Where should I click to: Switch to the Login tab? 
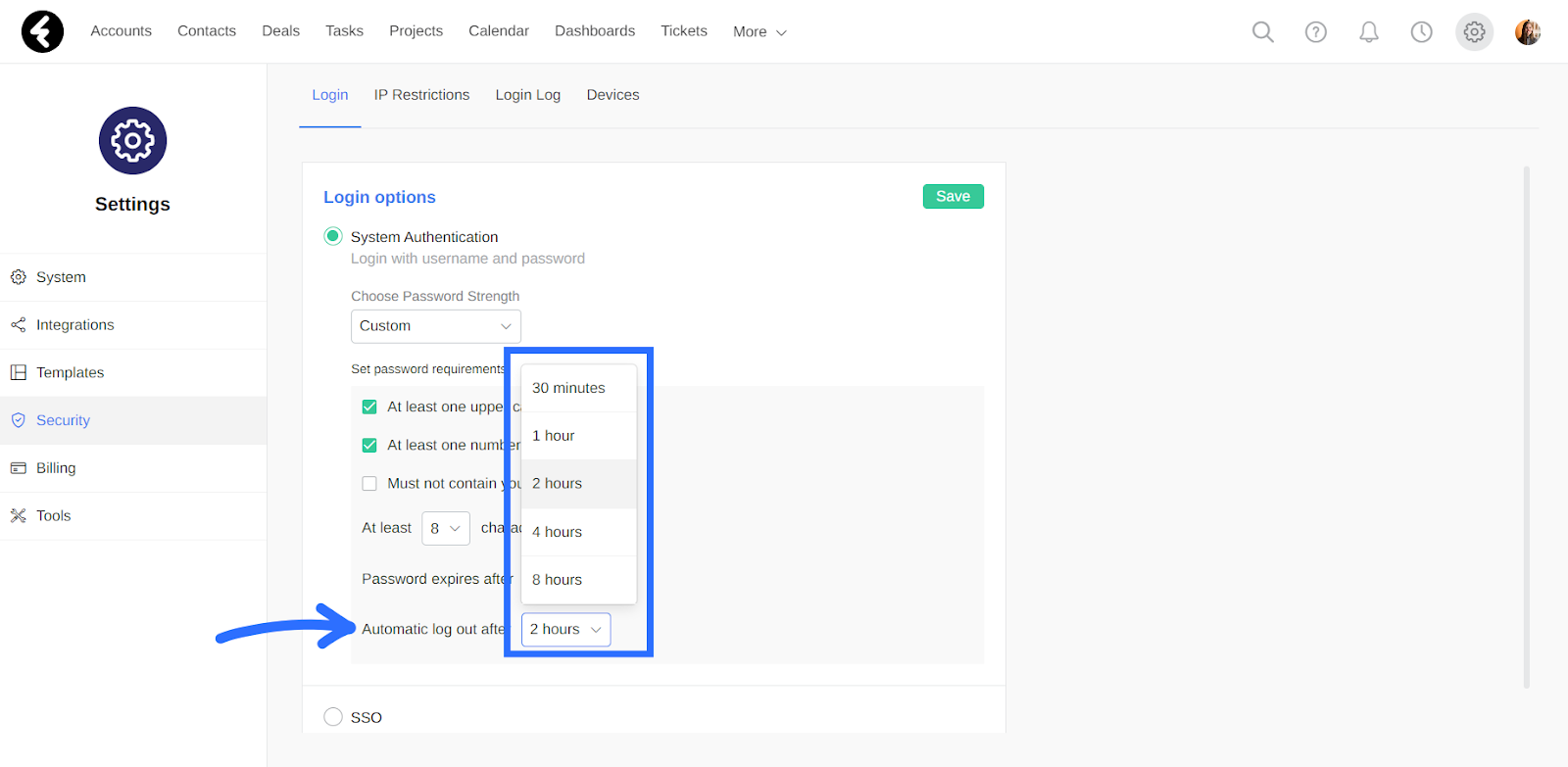[x=330, y=95]
